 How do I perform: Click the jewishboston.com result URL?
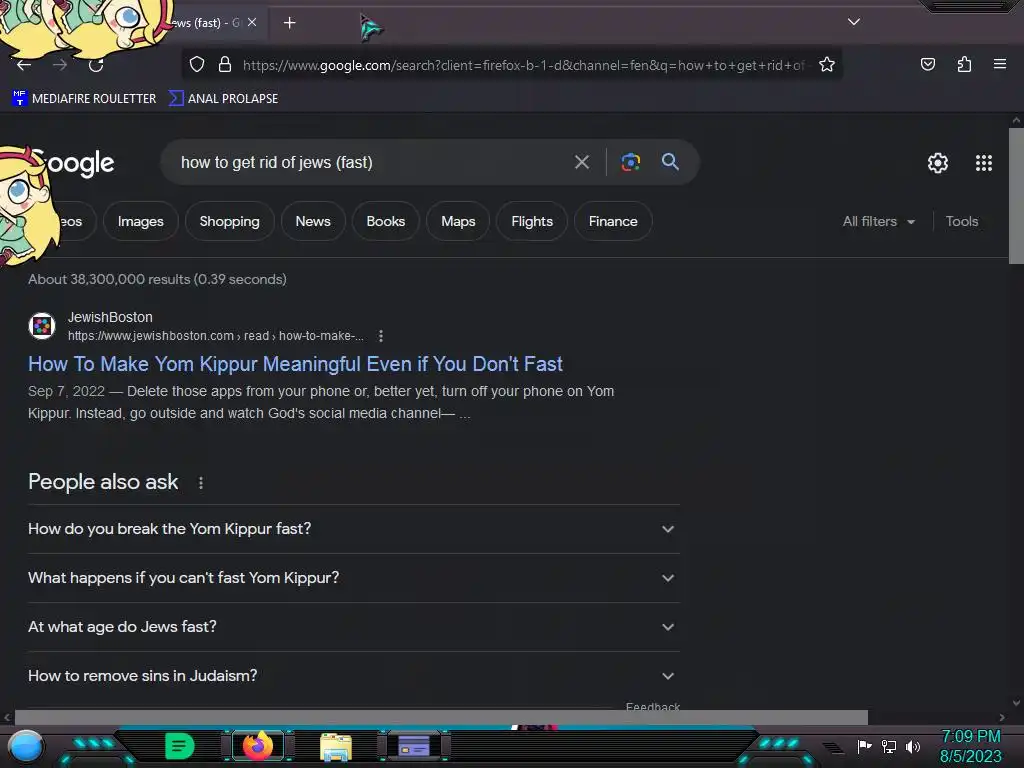[216, 336]
